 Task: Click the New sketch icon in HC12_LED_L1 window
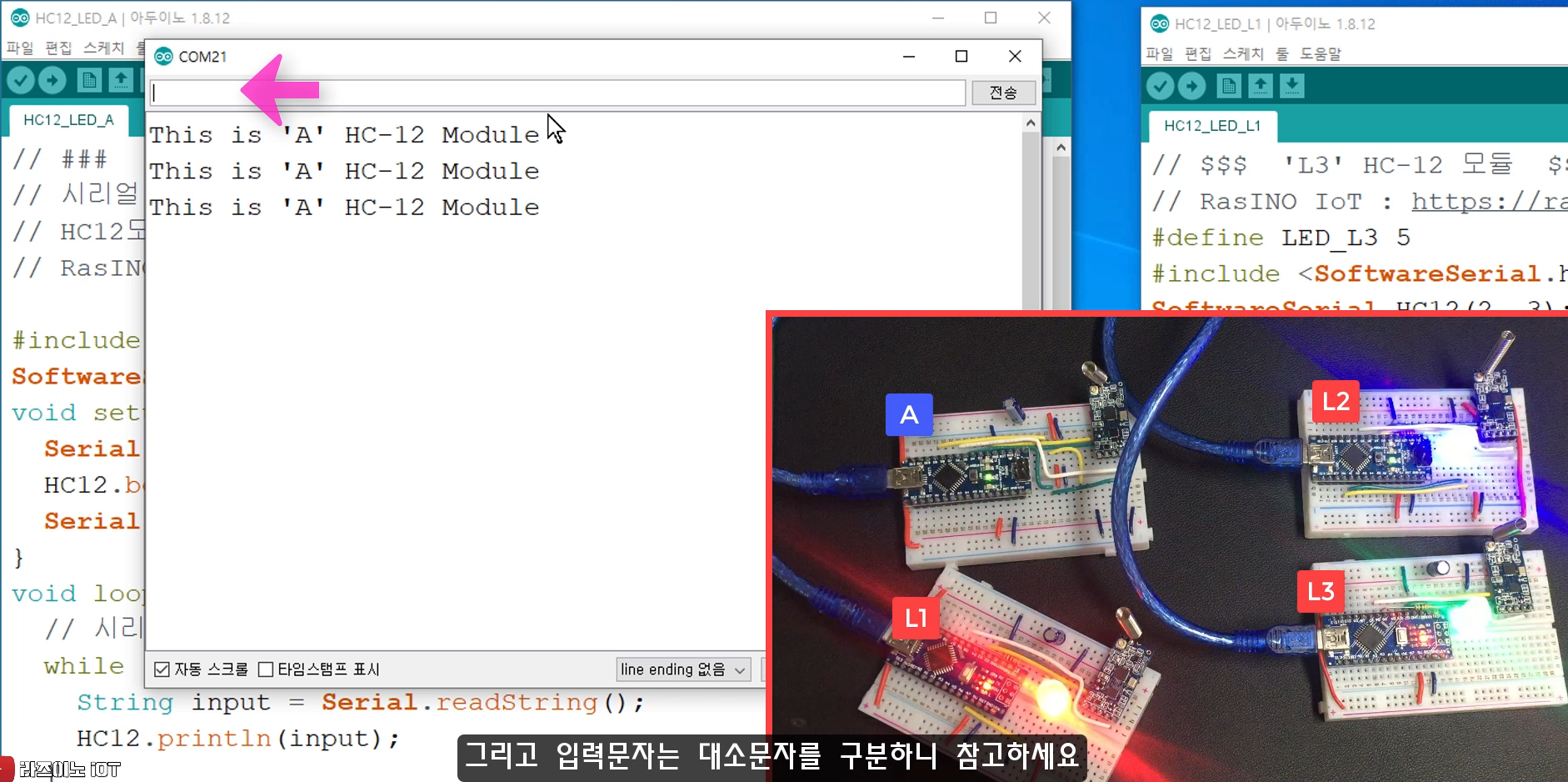coord(1229,86)
